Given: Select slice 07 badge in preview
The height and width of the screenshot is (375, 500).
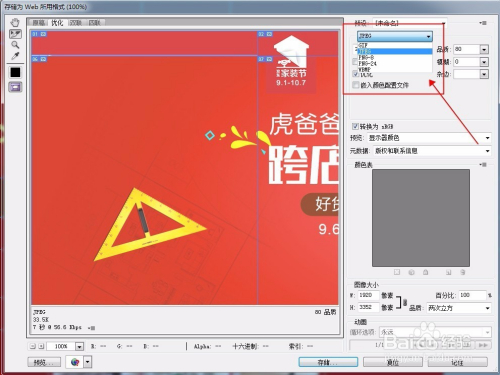Looking at the screenshot, I should tap(265, 59).
